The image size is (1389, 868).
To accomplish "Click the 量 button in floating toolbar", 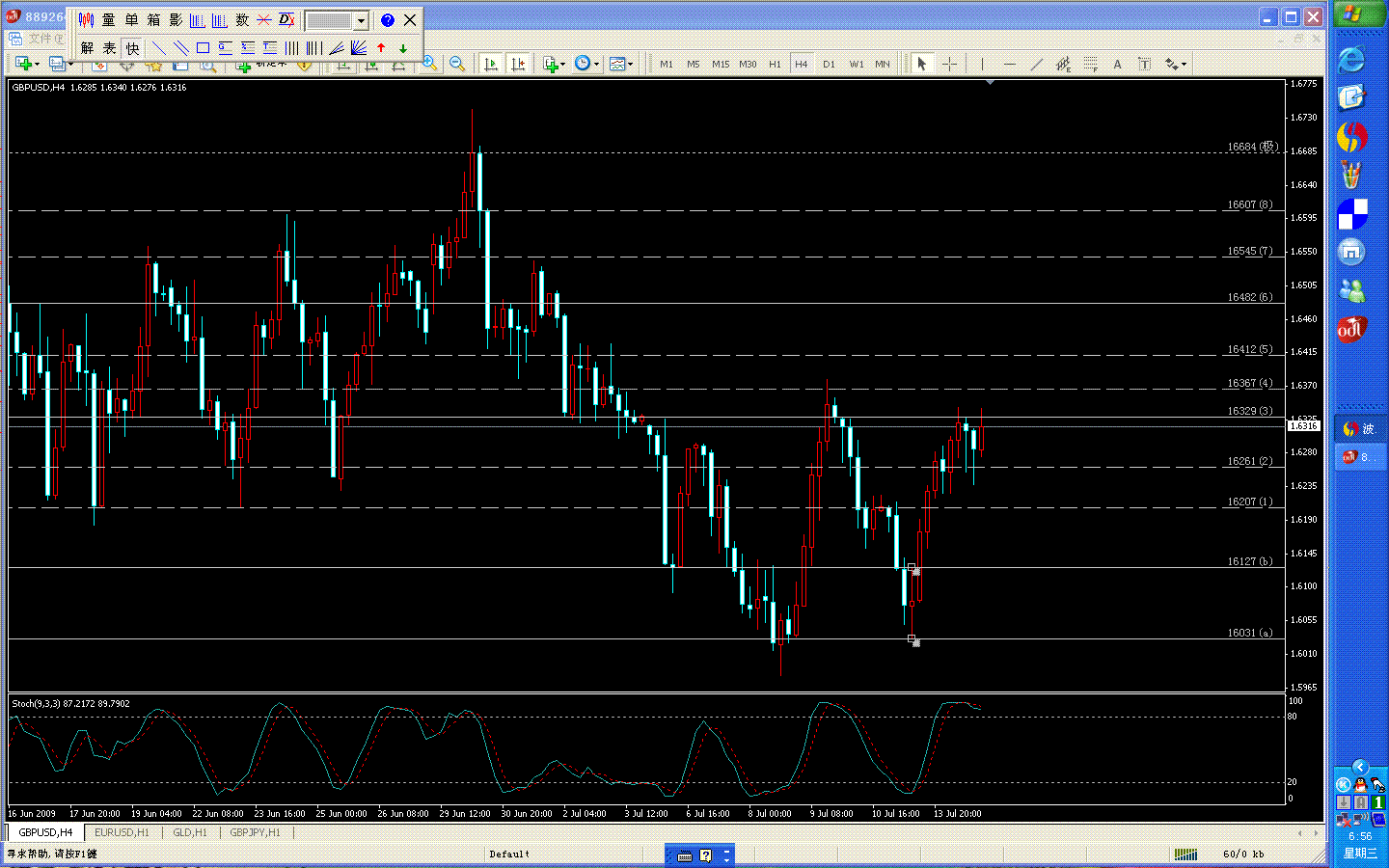I will tap(109, 20).
